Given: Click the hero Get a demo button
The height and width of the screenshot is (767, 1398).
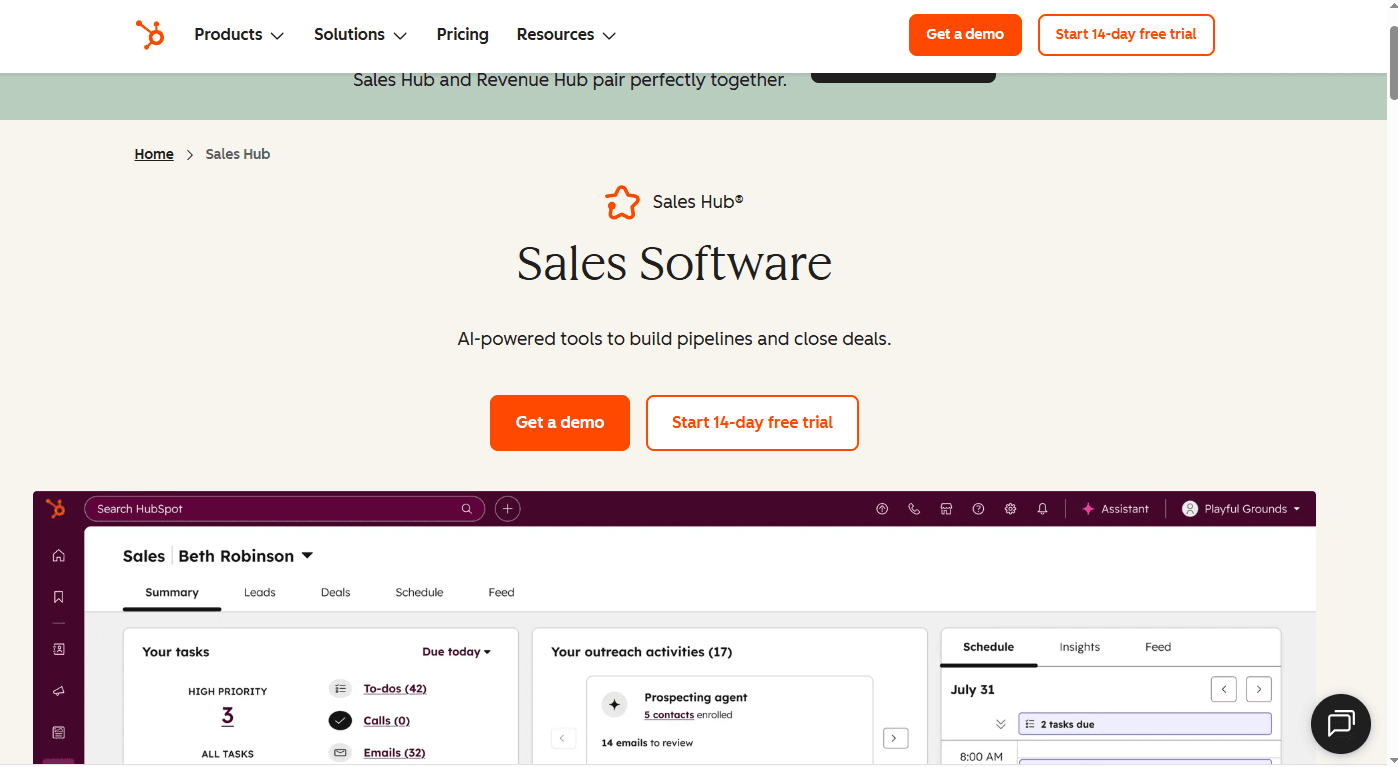Looking at the screenshot, I should 560,423.
